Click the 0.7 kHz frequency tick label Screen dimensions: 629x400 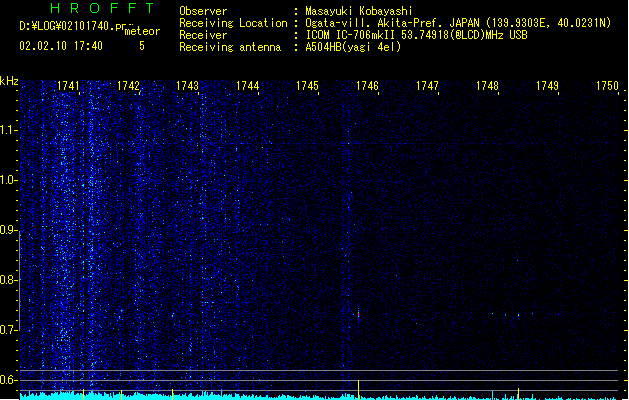(x=8, y=330)
